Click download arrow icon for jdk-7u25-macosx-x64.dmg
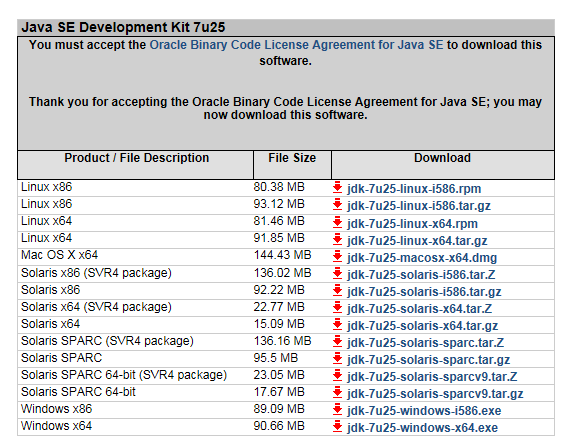This screenshot has height=437, width=571. click(338, 256)
